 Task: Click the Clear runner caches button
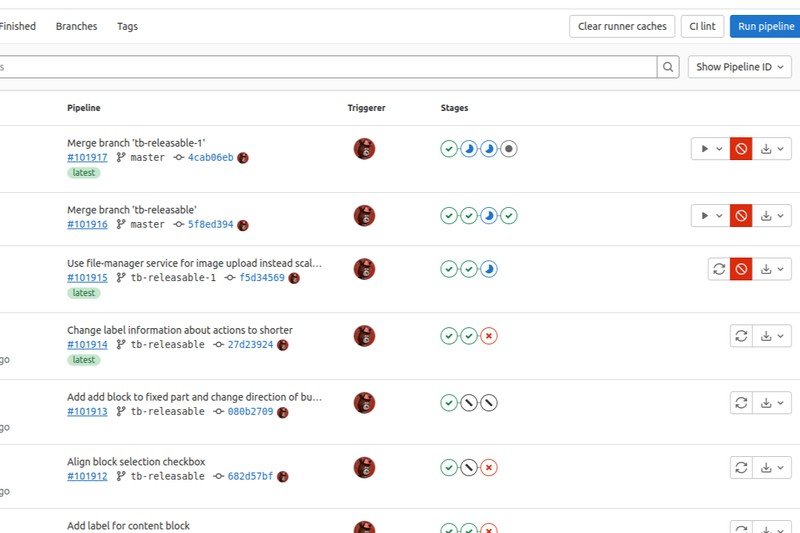click(x=621, y=26)
